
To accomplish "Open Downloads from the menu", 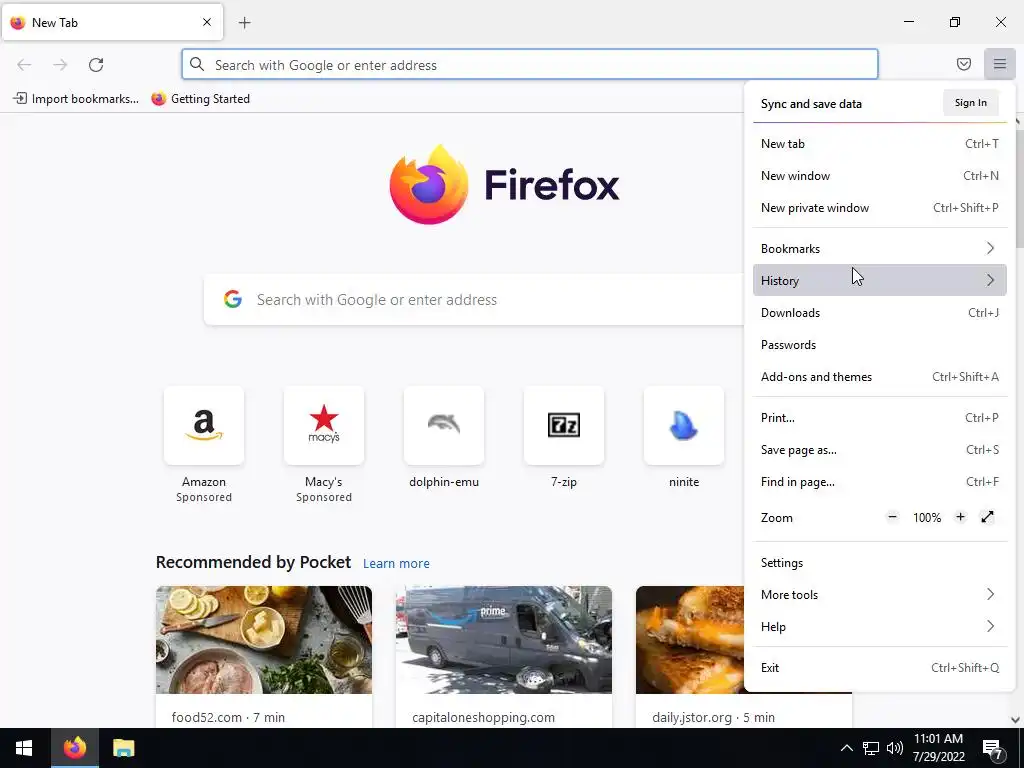I will coord(880,313).
